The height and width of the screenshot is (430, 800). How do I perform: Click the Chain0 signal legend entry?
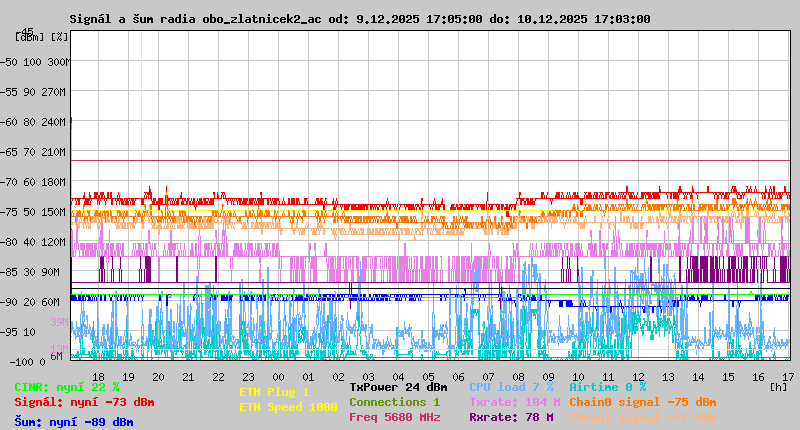[x=642, y=402]
